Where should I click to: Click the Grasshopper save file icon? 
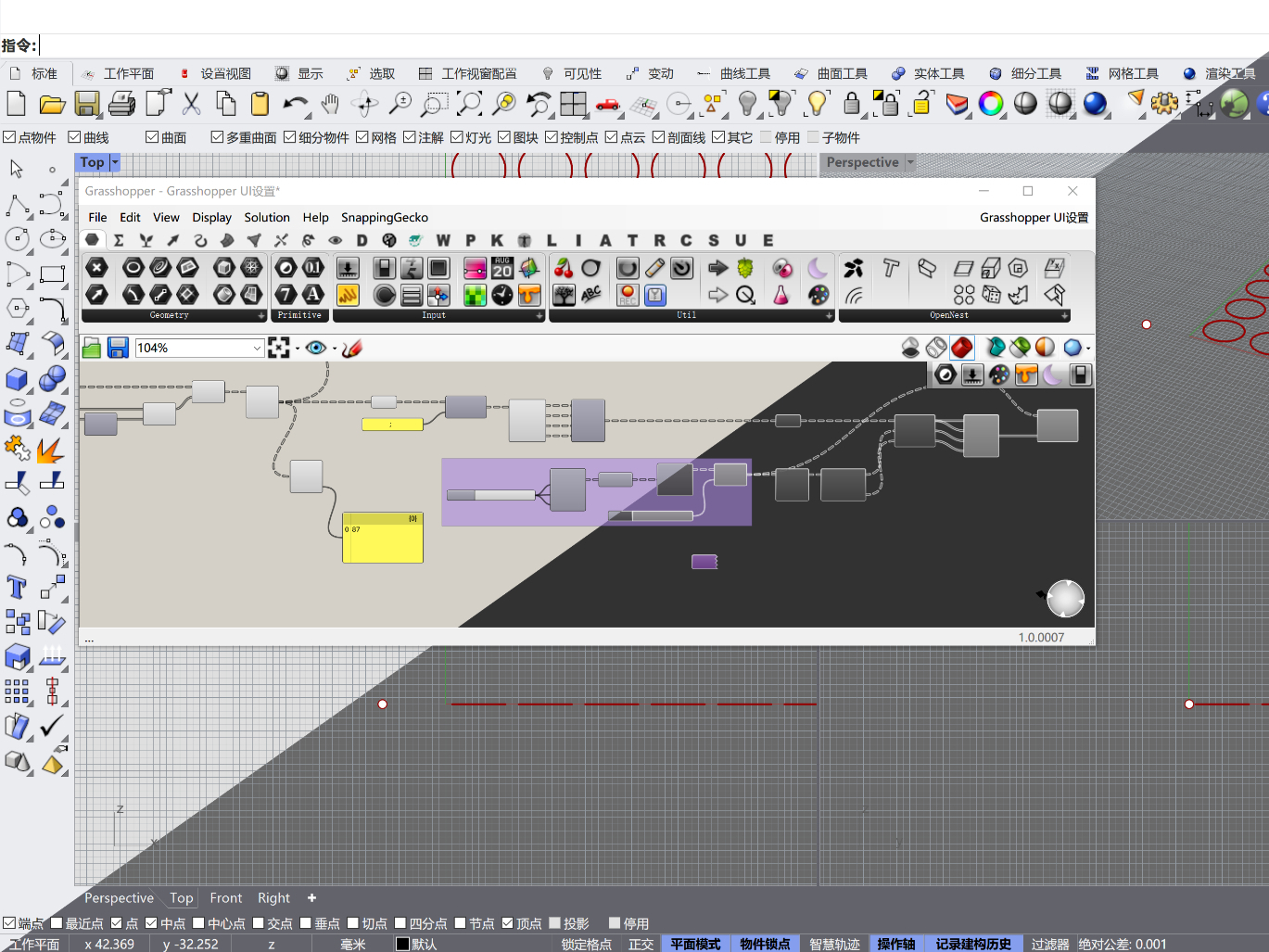118,348
